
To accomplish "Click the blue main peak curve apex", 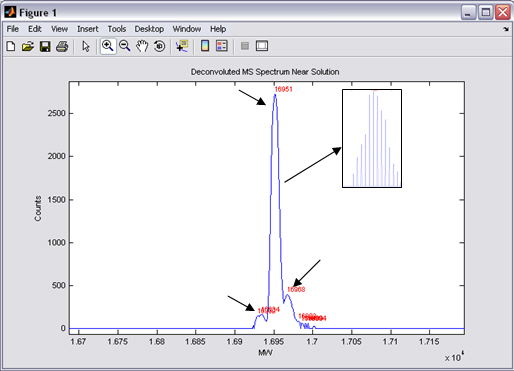I will click(x=275, y=95).
